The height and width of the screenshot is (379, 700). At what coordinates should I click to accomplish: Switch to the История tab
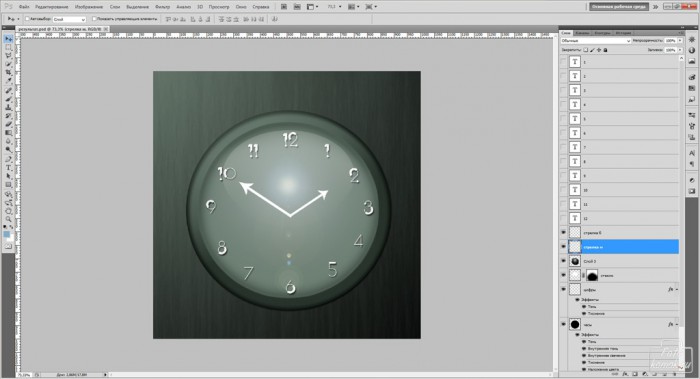tap(623, 33)
